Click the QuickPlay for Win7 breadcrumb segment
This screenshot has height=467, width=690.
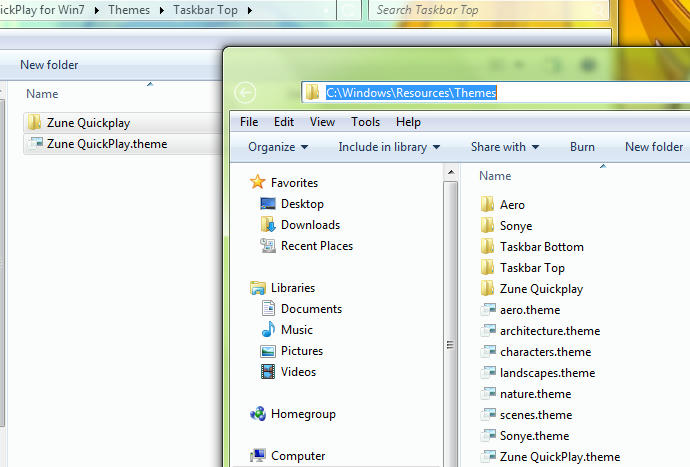[x=42, y=10]
